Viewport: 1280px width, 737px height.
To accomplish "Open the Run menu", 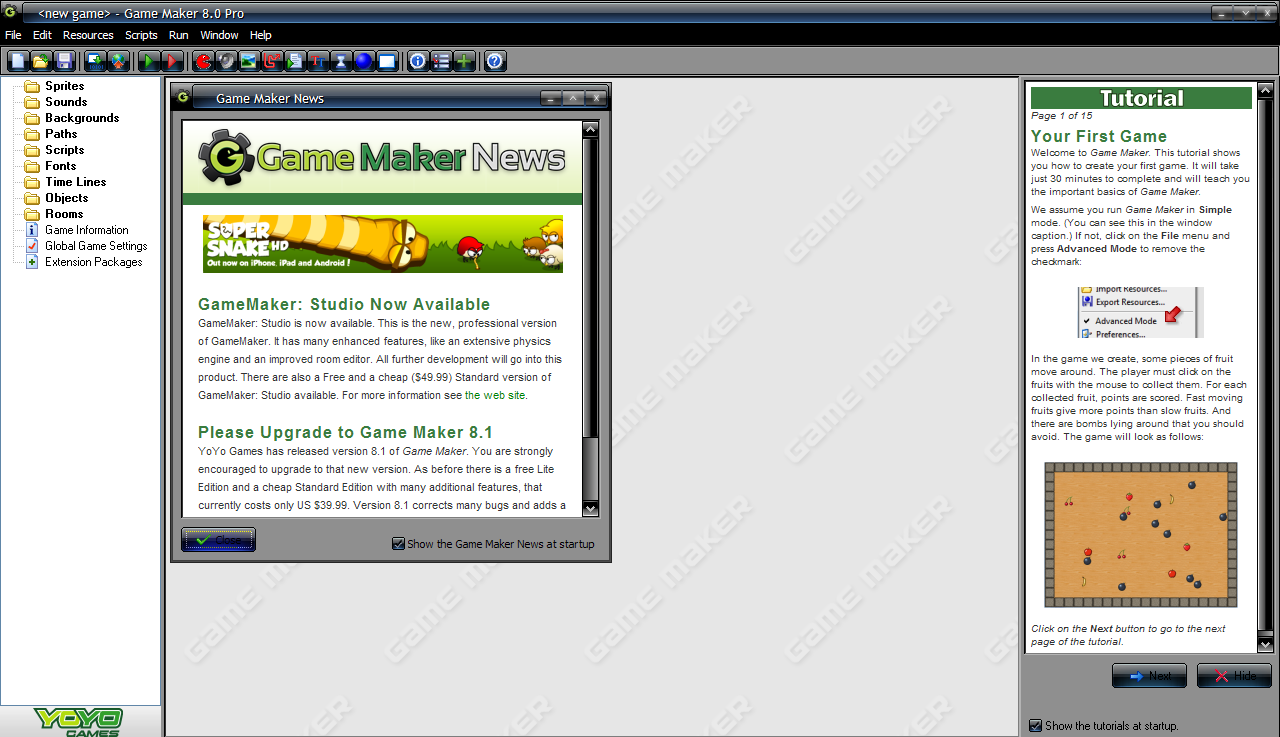I will [178, 34].
